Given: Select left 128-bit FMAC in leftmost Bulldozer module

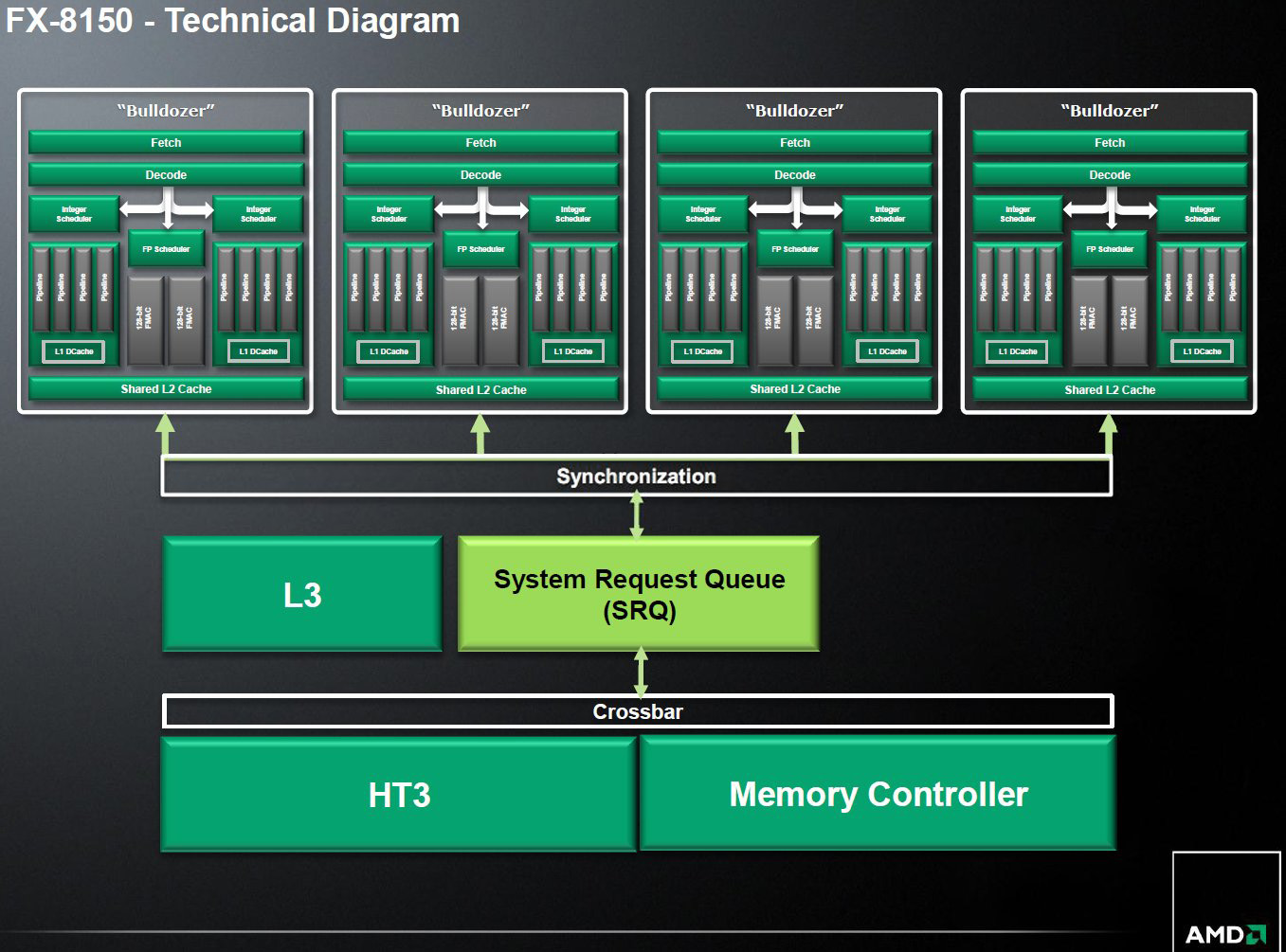Looking at the screenshot, I should point(145,320).
